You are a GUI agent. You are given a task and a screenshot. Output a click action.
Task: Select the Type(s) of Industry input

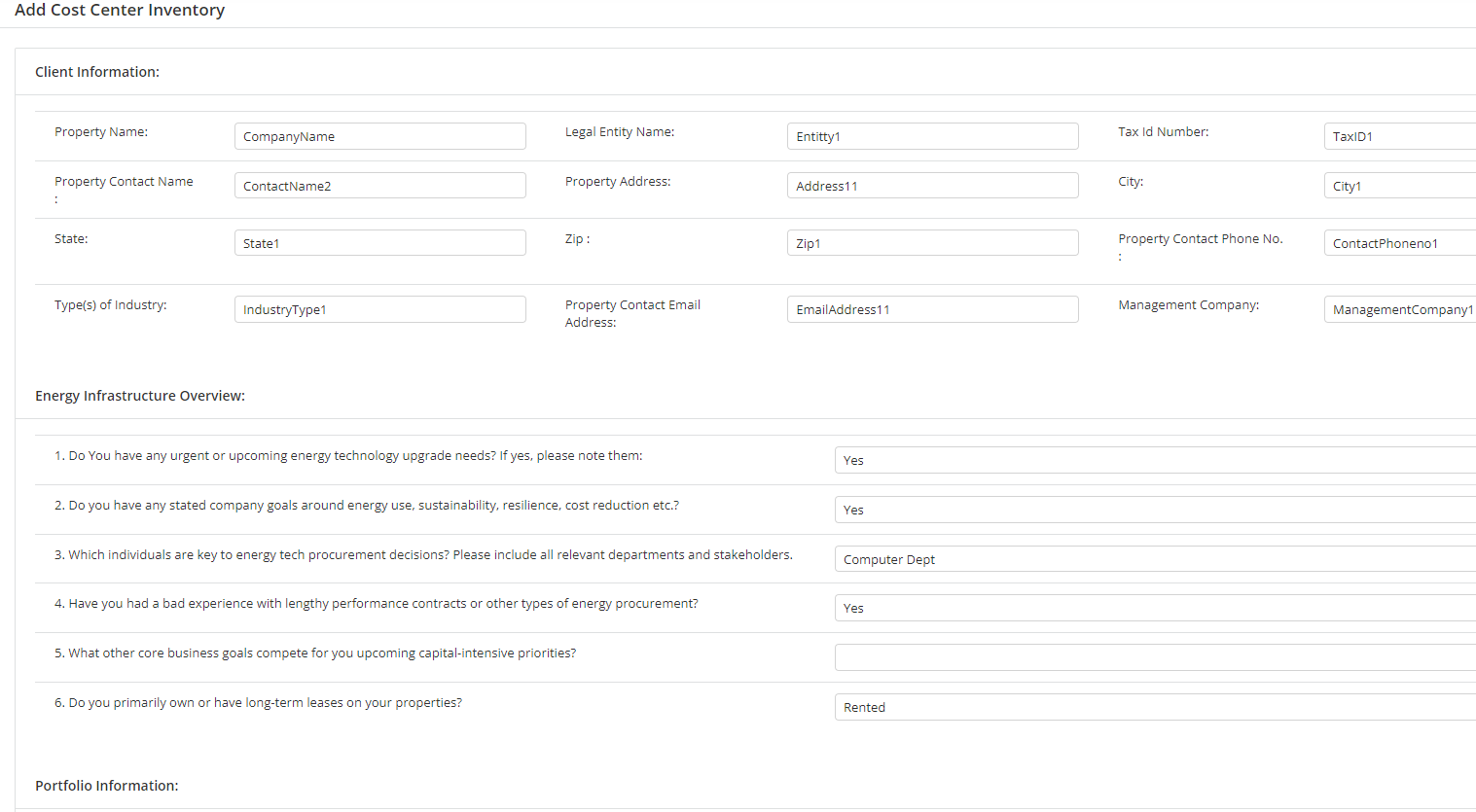379,308
